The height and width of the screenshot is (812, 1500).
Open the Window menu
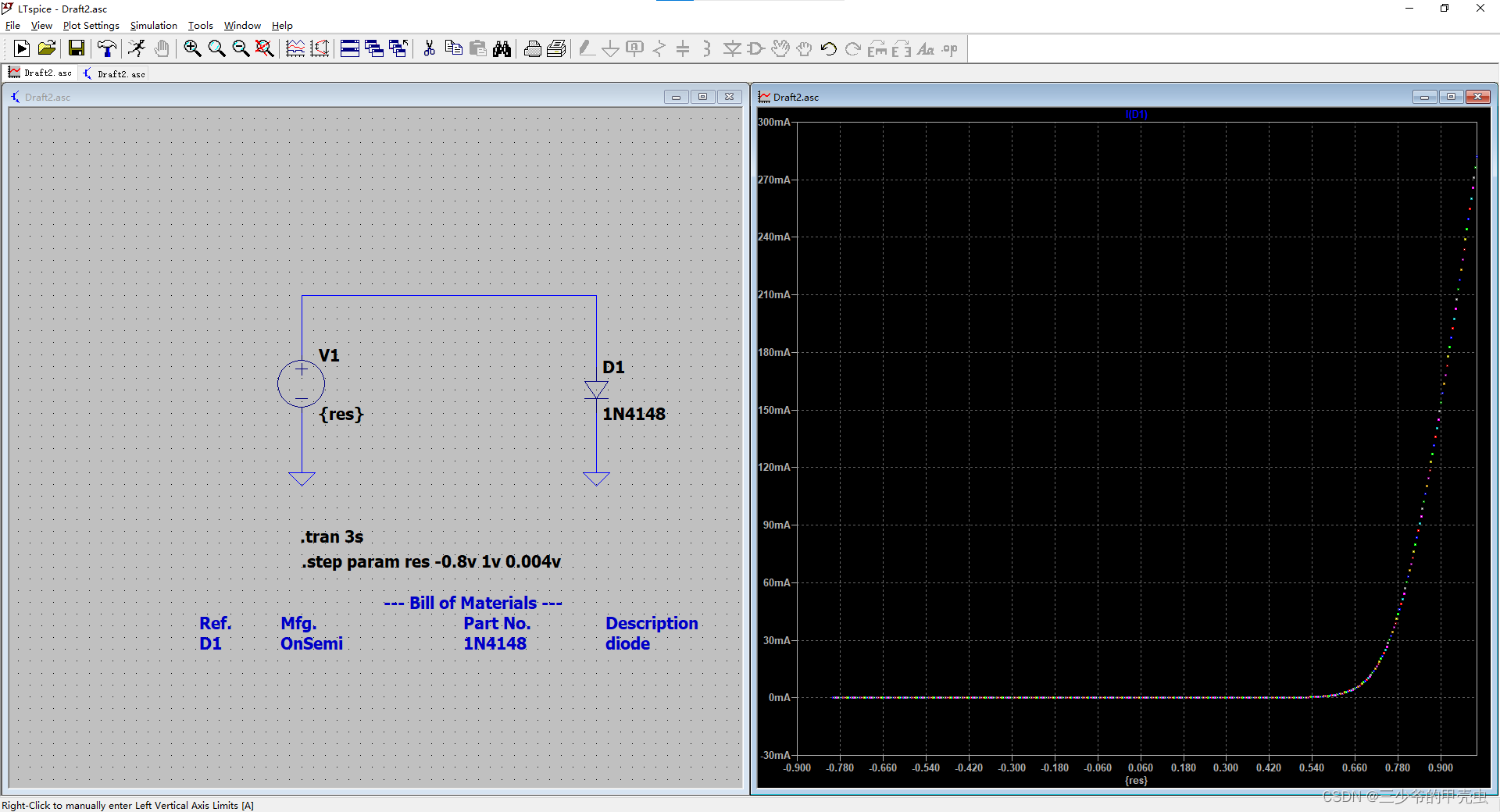point(243,26)
